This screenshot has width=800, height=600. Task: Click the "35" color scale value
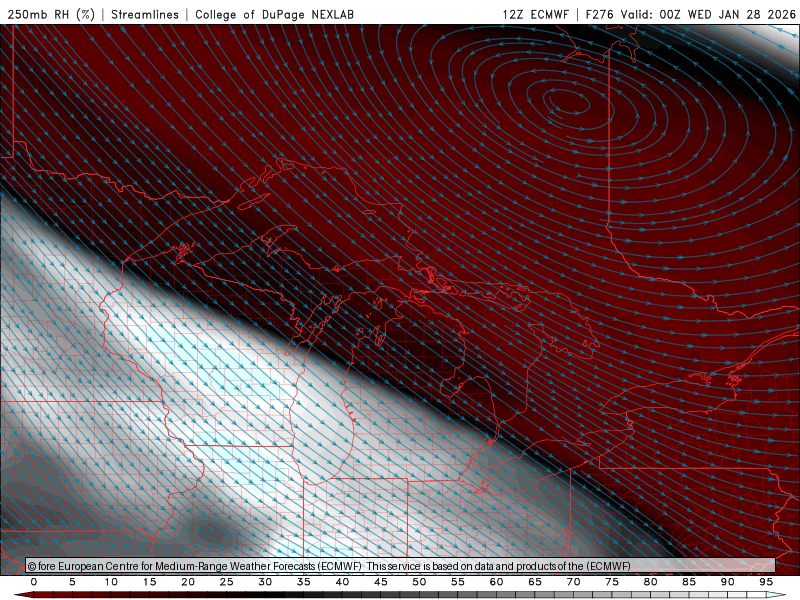tap(304, 582)
